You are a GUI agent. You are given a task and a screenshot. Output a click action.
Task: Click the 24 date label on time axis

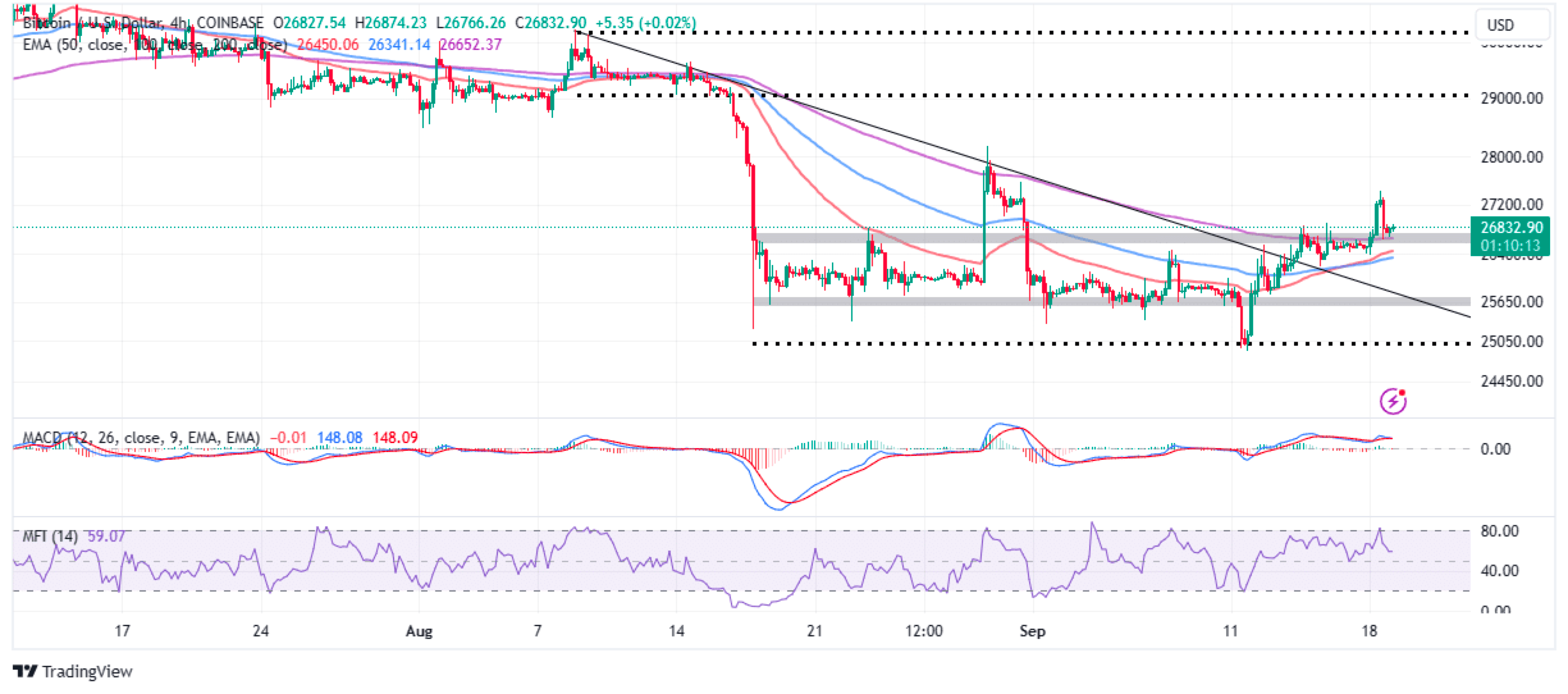[x=260, y=631]
